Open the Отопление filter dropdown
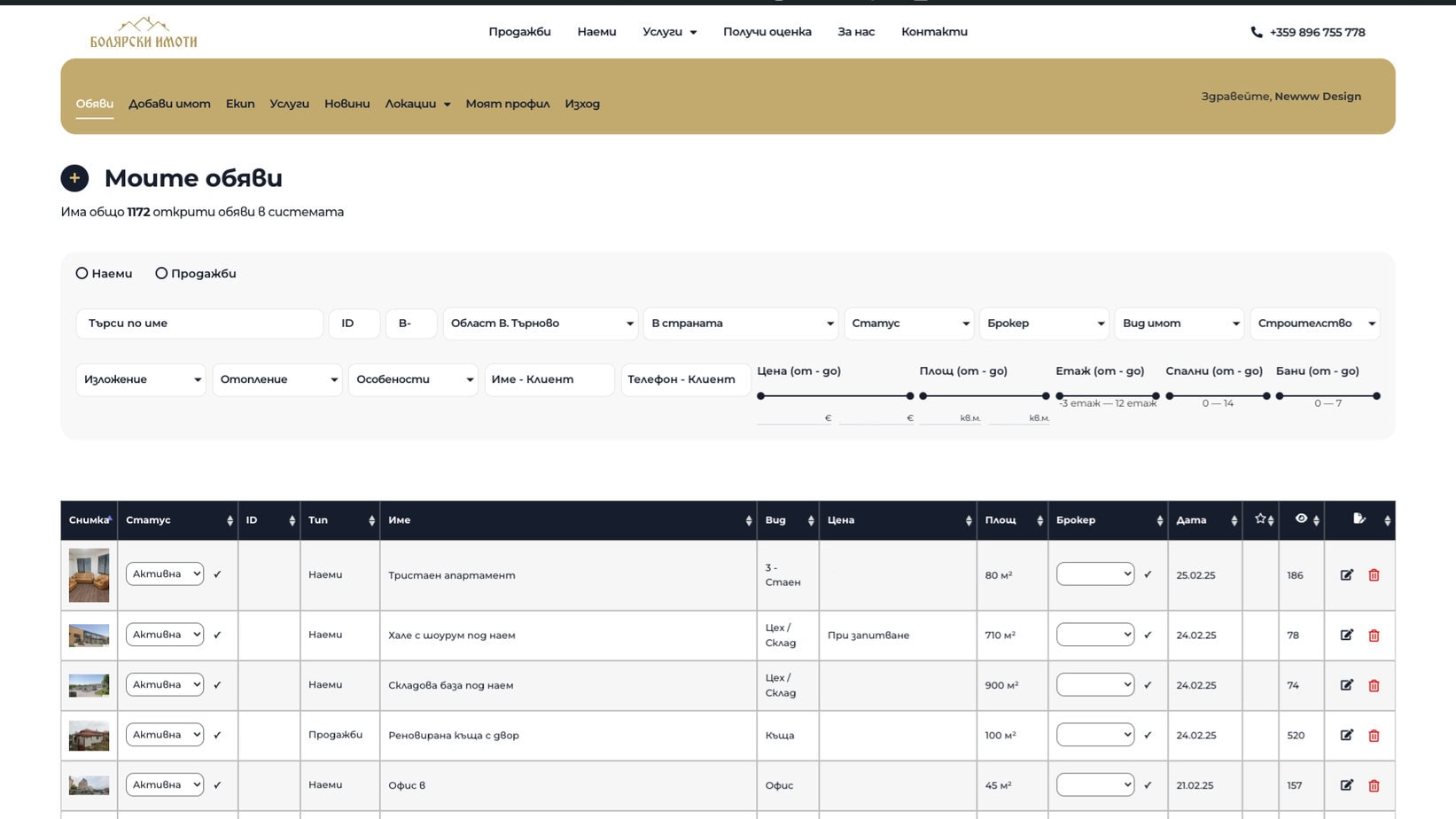 276,379
